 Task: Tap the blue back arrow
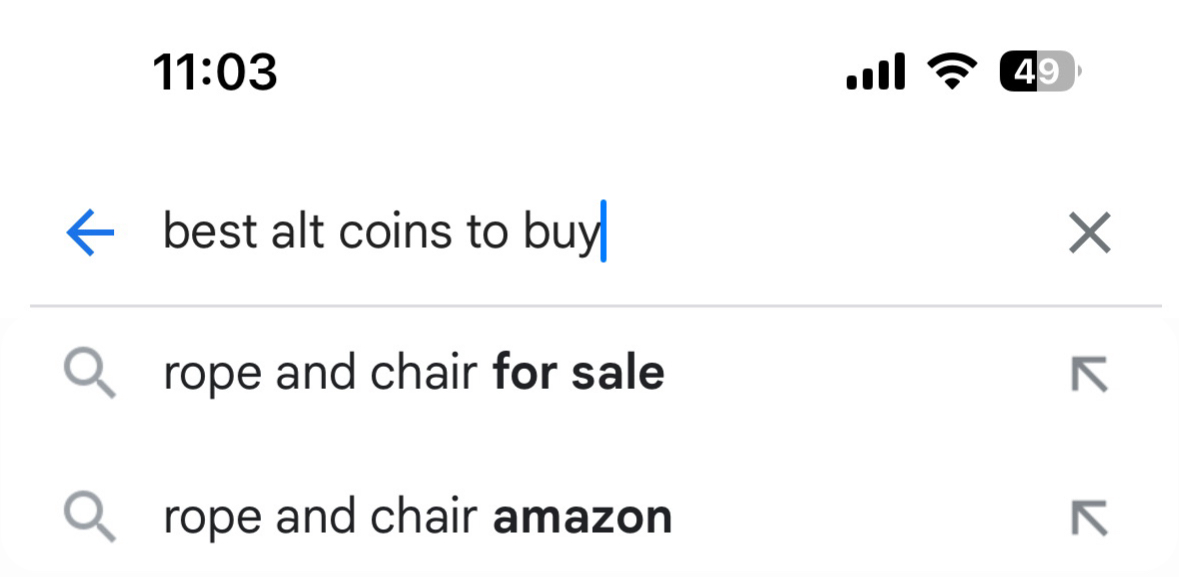90,234
